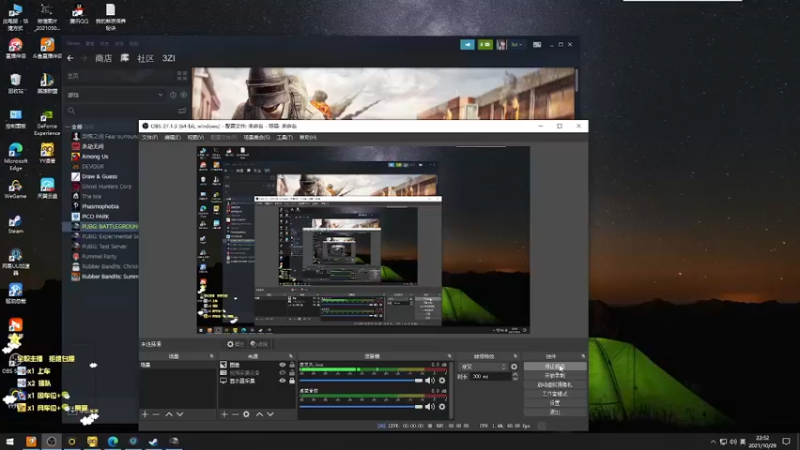Screen dimensions: 800x450
Task: Toggle lock on the 图像 source
Action: (292, 365)
